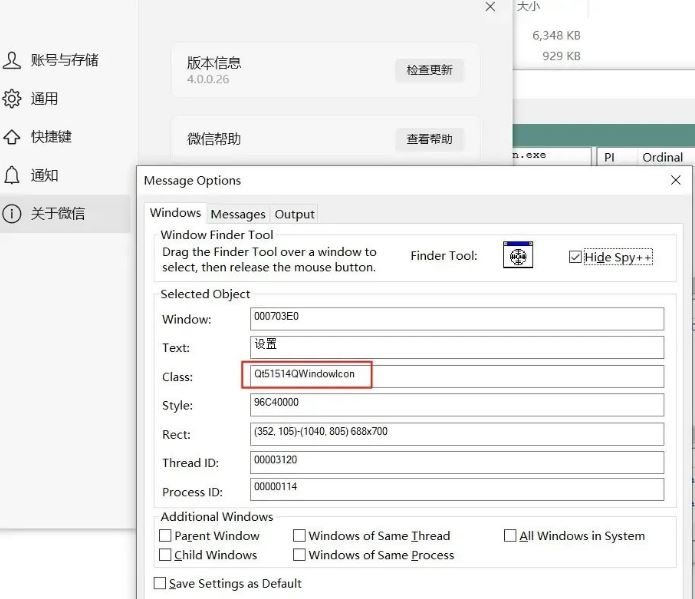Click the account and storage person icon

12,60
